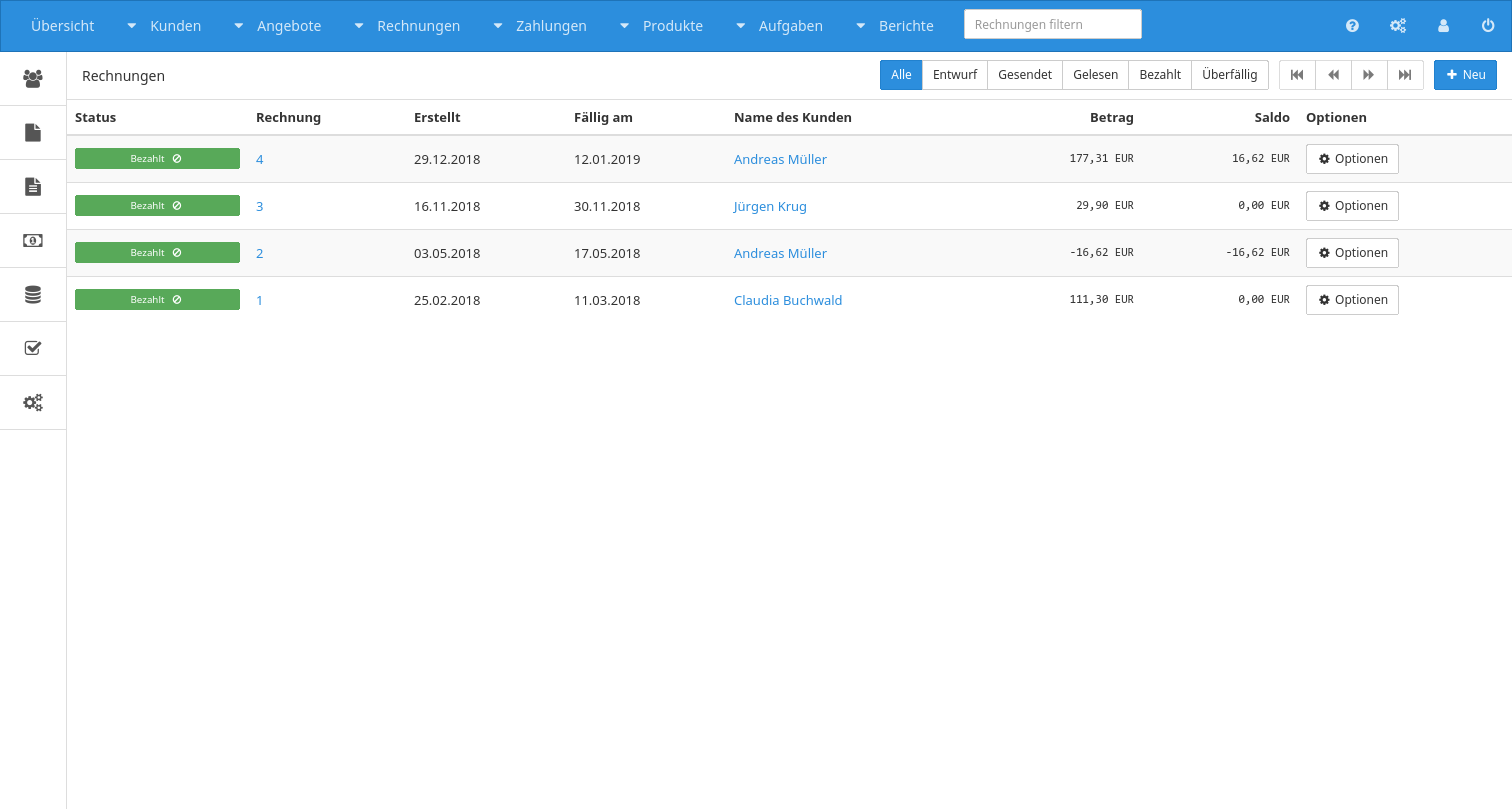This screenshot has height=809, width=1512.
Task: Go to Übersicht in the navigation bar
Action: 62,26
